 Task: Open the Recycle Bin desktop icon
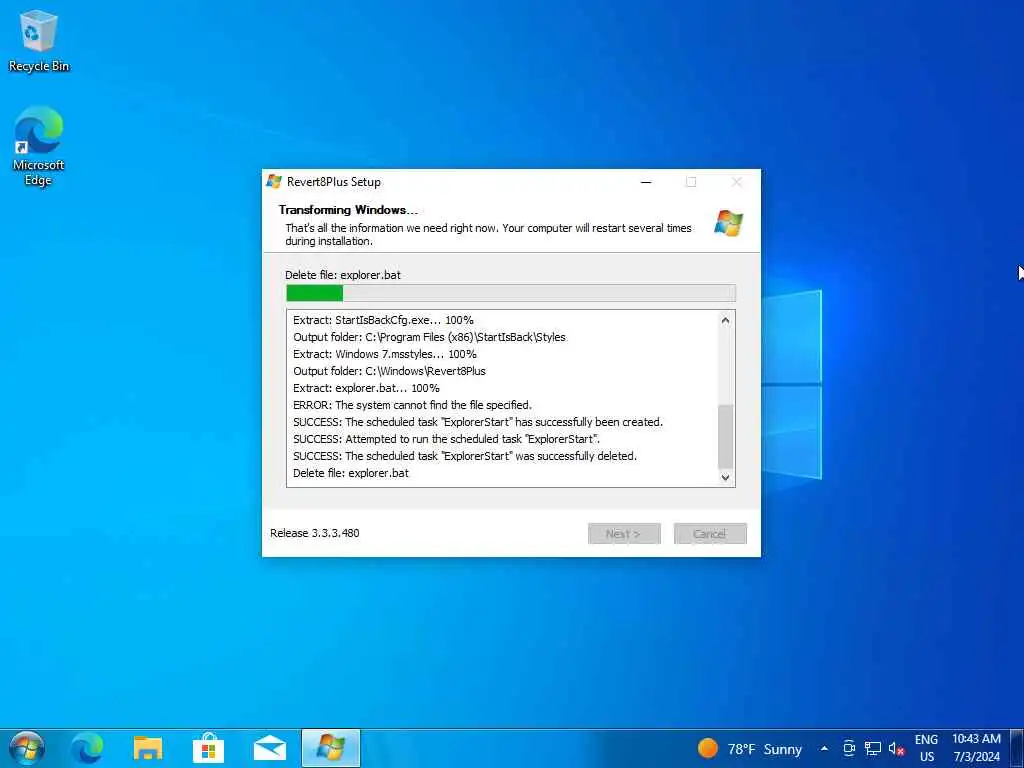click(39, 40)
